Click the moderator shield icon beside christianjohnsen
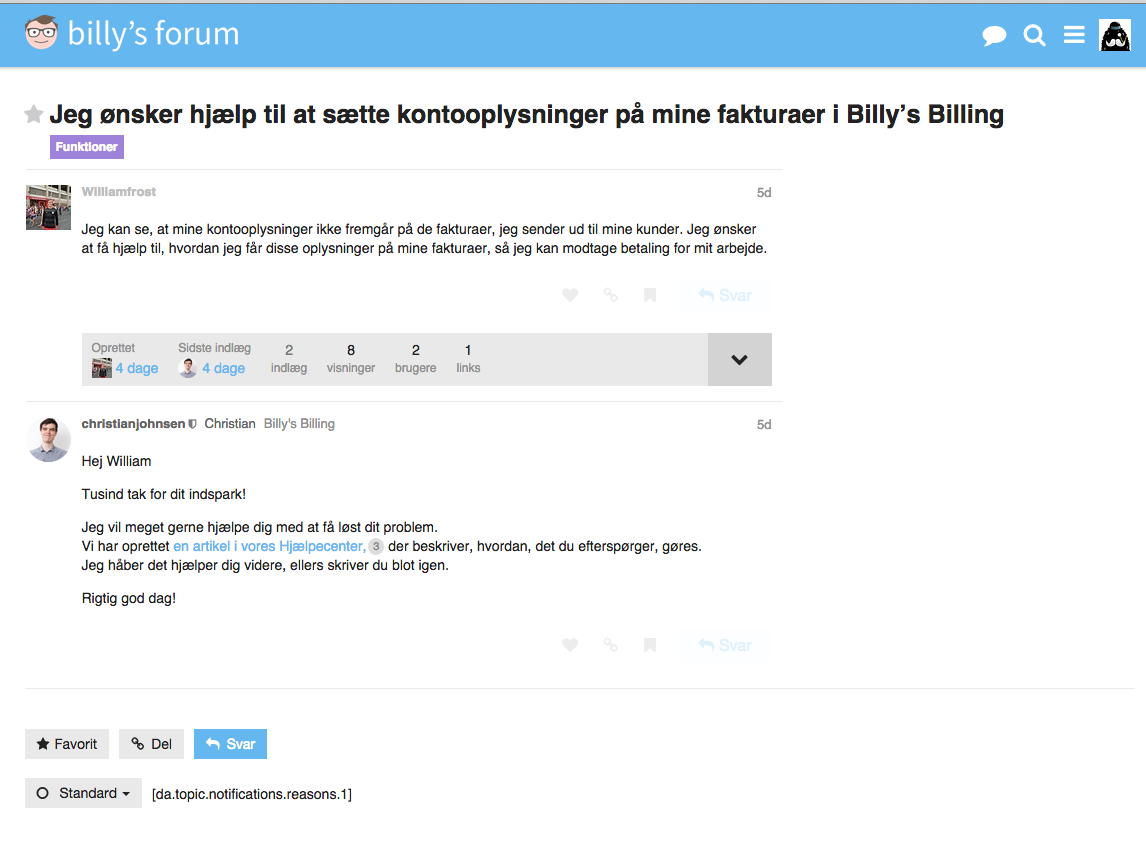Screen dimensions: 1146x847 click(x=192, y=424)
